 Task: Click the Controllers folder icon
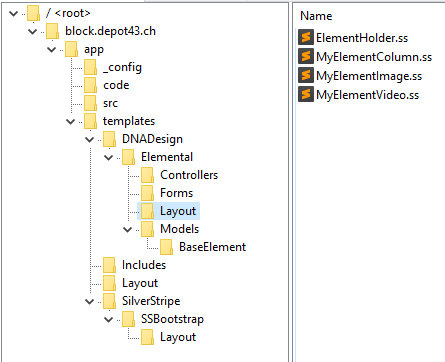click(x=148, y=175)
